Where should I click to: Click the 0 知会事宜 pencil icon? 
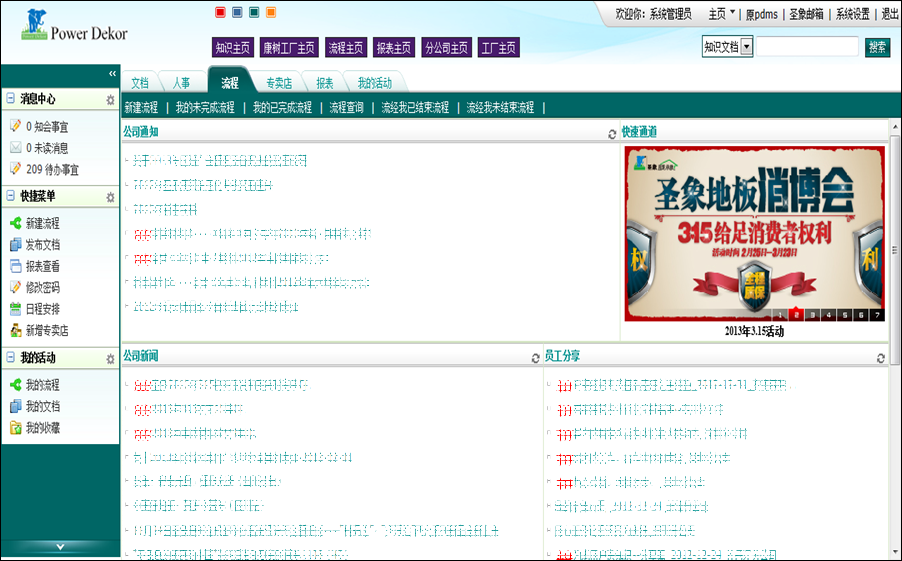click(x=16, y=125)
